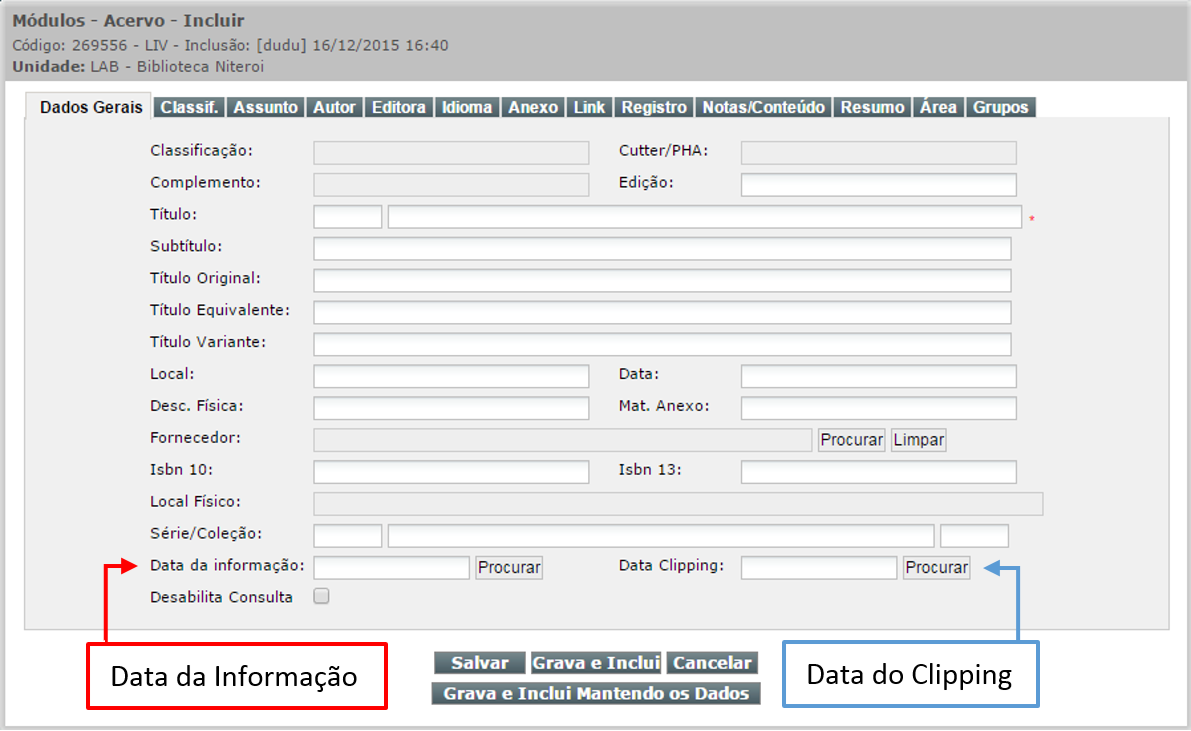Image resolution: width=1191 pixels, height=731 pixels.
Task: Click the Título Original field
Action: 661,281
